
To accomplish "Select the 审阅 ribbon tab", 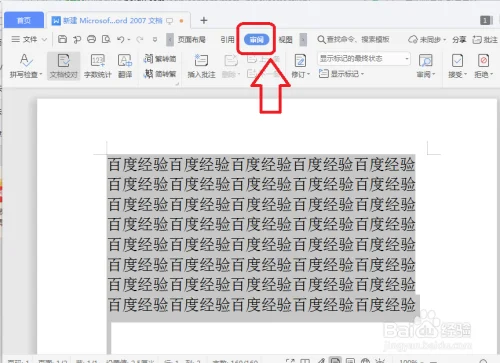I will coord(256,40).
